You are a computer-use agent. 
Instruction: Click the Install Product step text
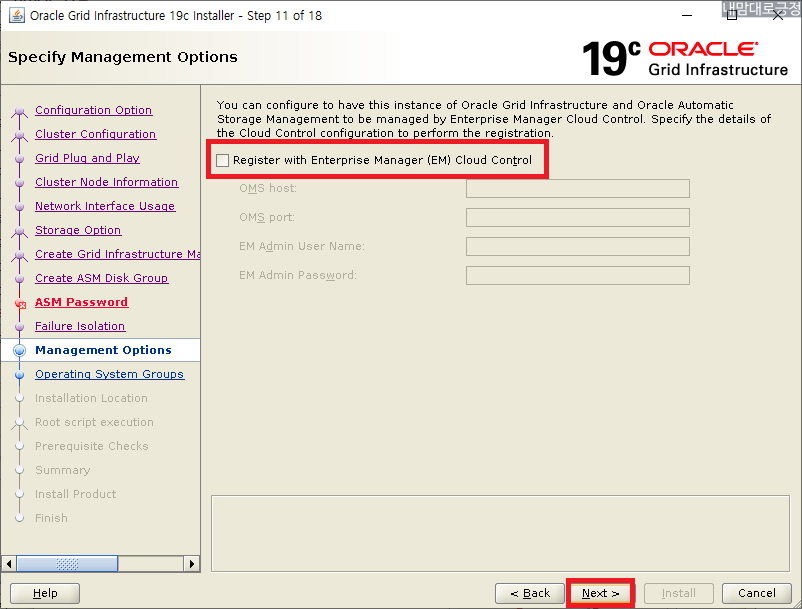point(75,494)
